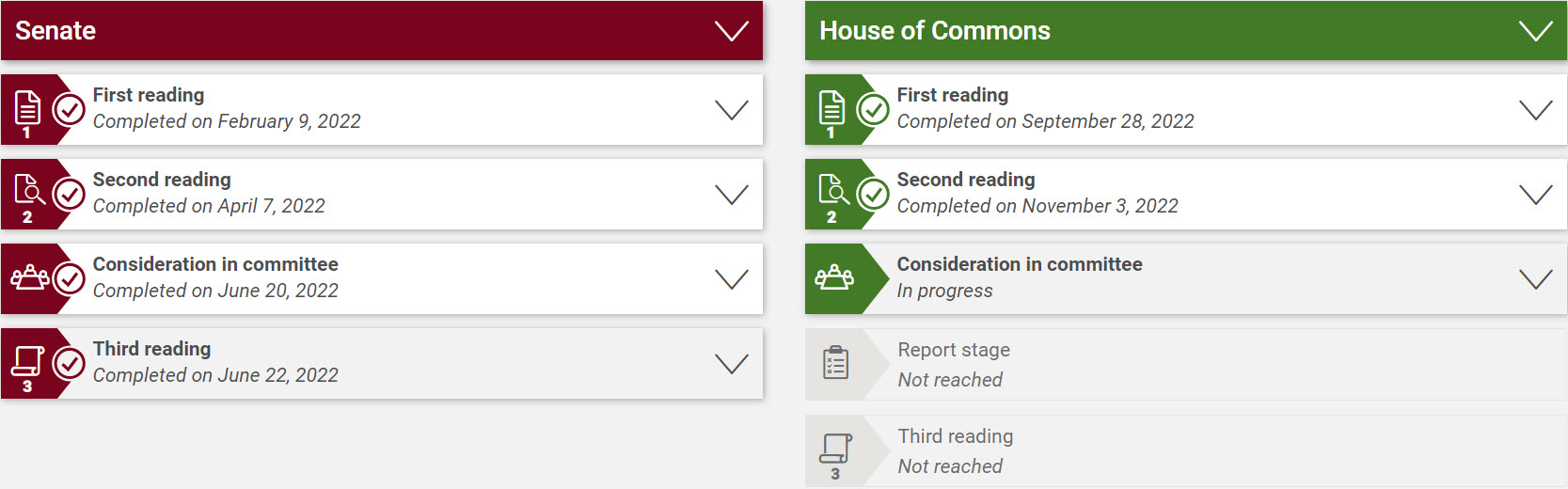Click the Report stage clipboard icon
This screenshot has width=1568, height=489.
tap(835, 362)
